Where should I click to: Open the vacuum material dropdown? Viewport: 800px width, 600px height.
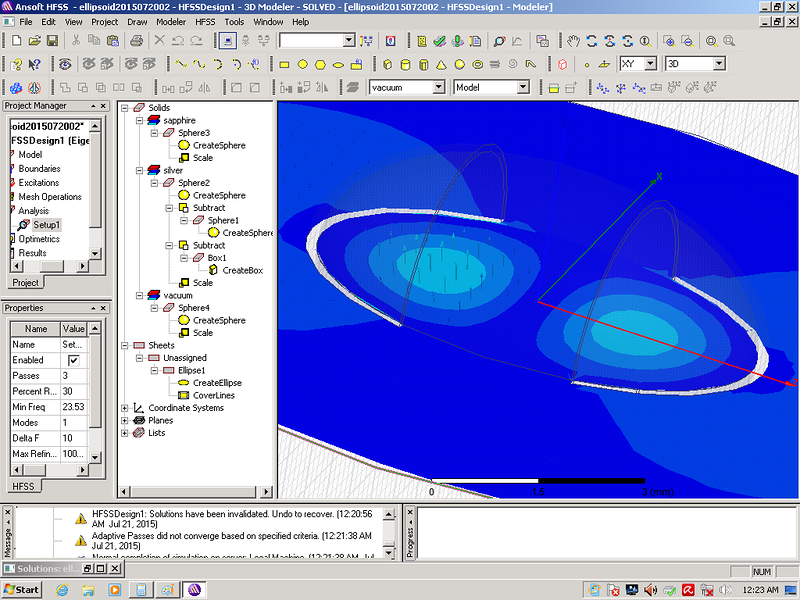tap(440, 87)
